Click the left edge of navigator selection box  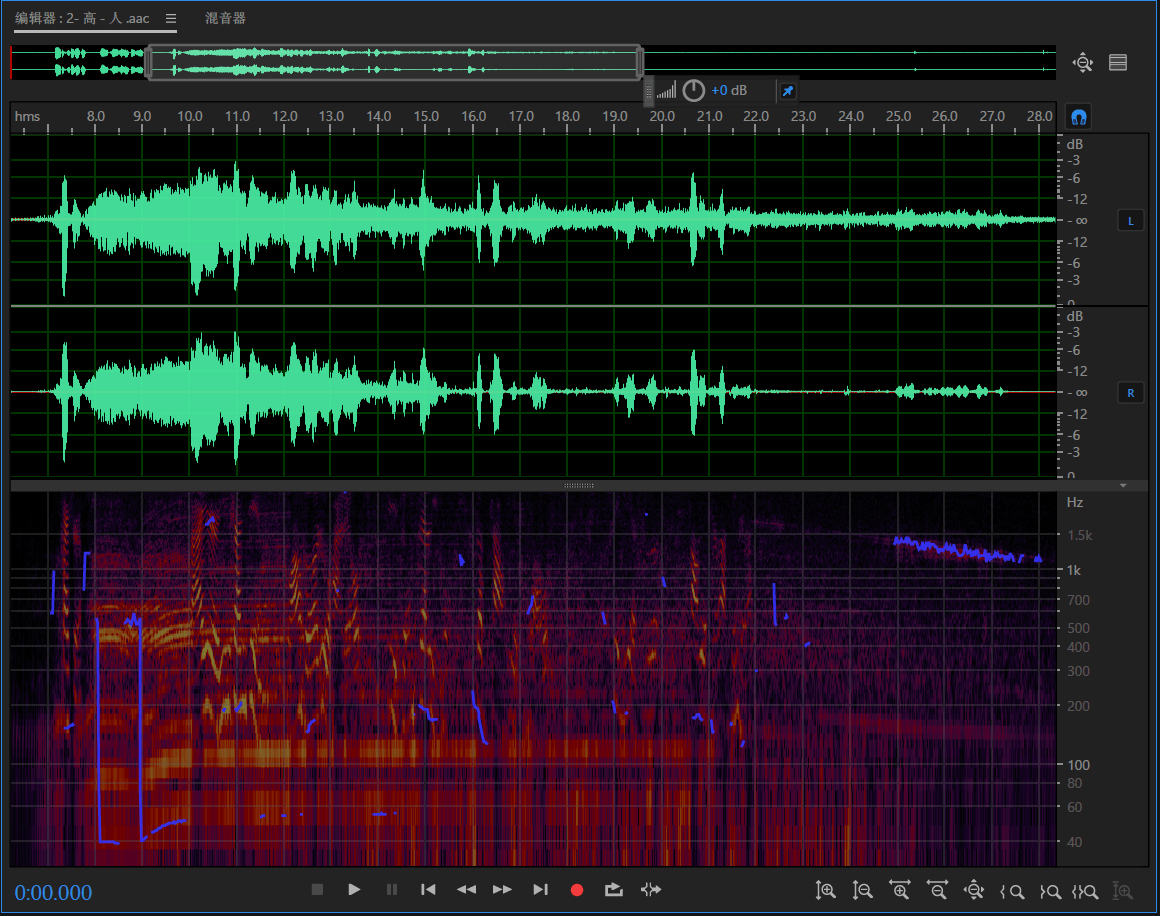coord(149,62)
